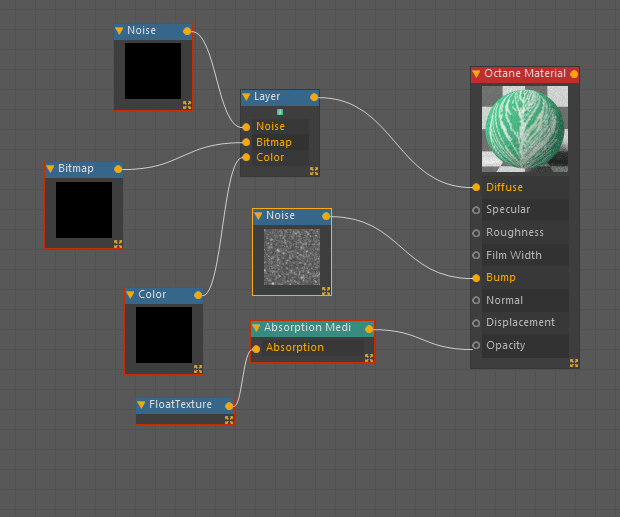Click output port of Layer node
Image resolution: width=620 pixels, height=517 pixels.
point(314,97)
